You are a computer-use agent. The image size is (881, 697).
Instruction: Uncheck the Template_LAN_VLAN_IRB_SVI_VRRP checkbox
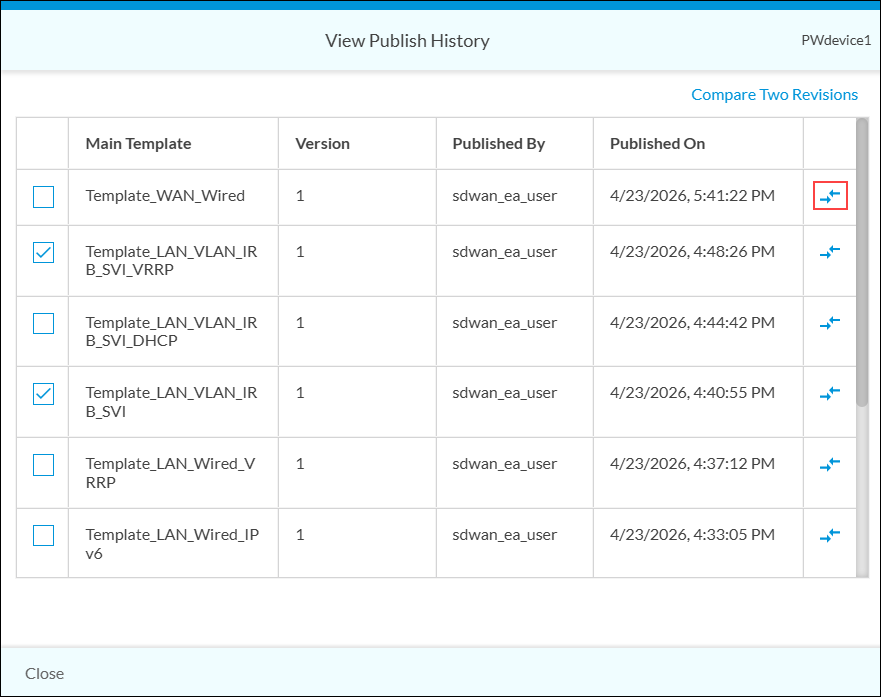click(43, 252)
